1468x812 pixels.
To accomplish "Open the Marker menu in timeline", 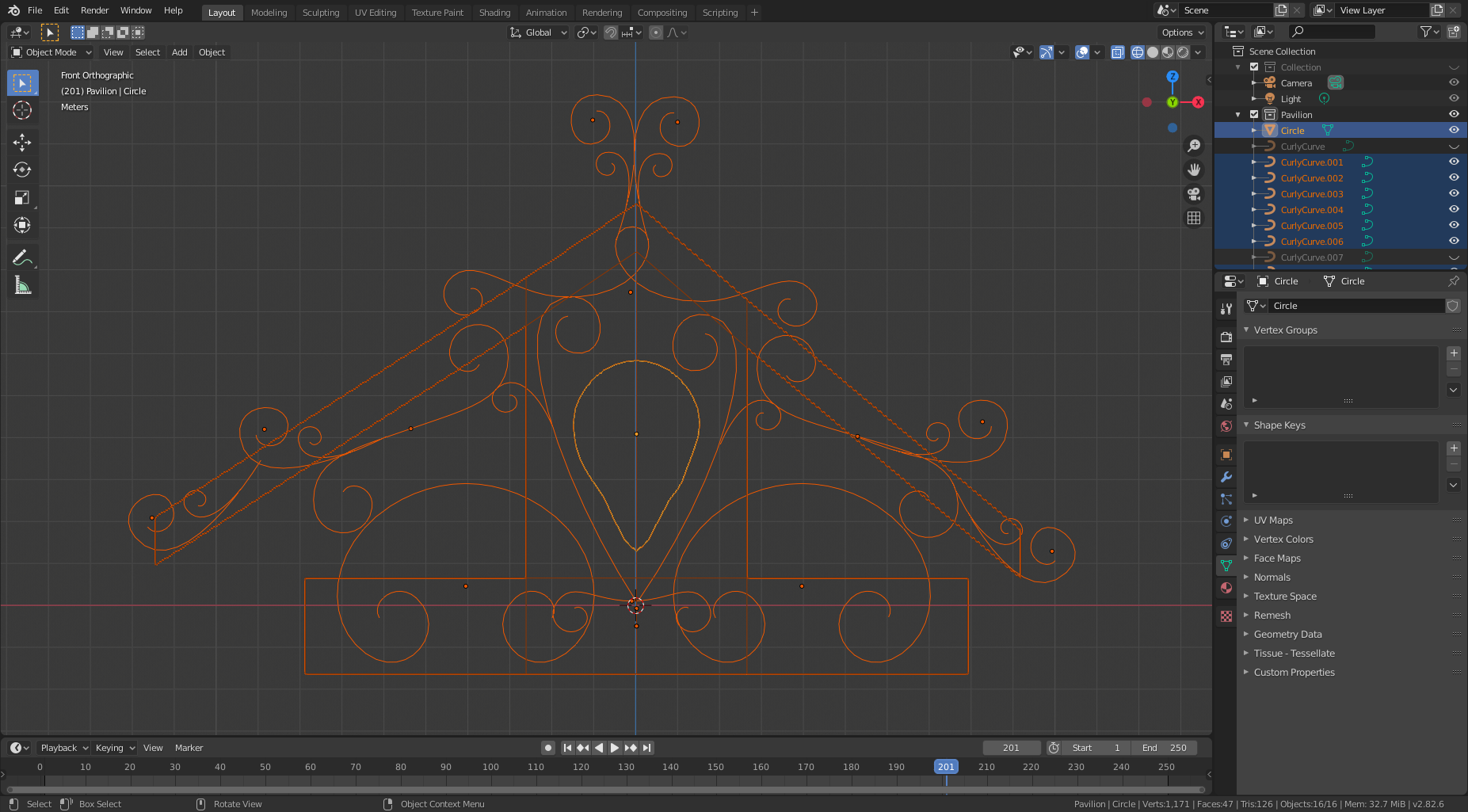I will point(189,748).
